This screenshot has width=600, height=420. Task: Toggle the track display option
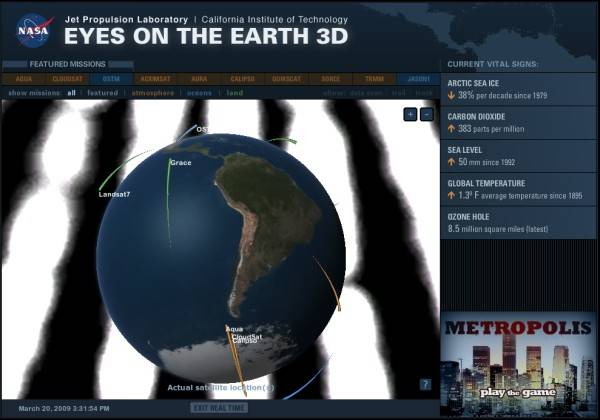pos(424,93)
